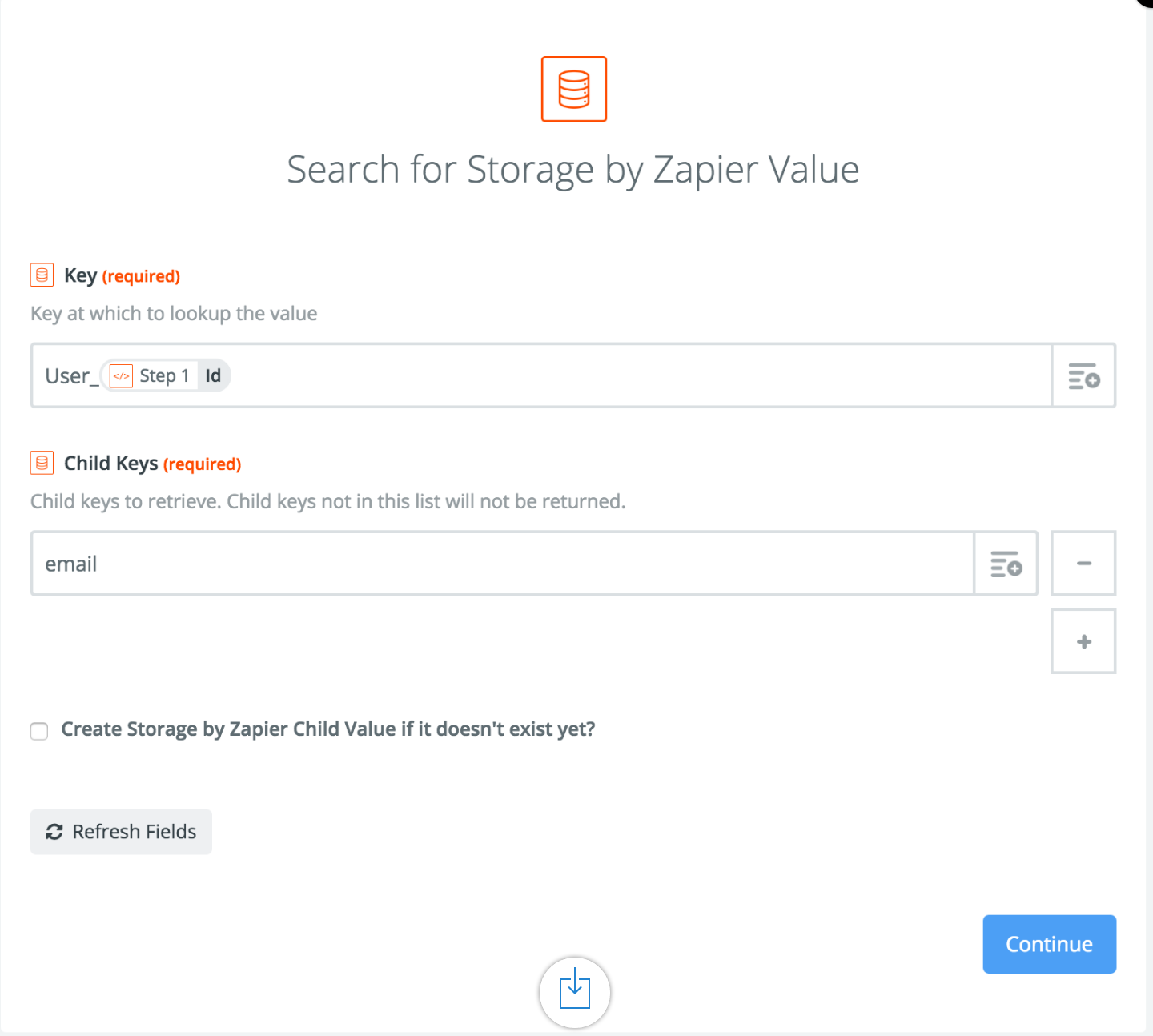Open insert-field menu for the Key input
Image resolution: width=1153 pixels, height=1036 pixels.
(x=1084, y=375)
